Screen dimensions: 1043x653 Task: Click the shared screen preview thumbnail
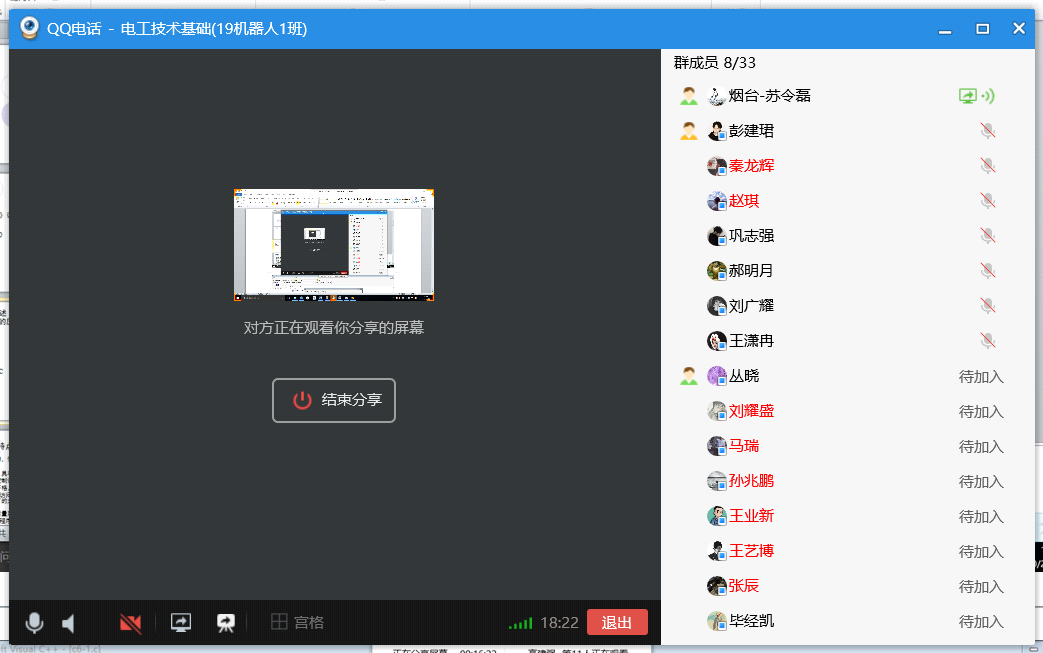(334, 245)
